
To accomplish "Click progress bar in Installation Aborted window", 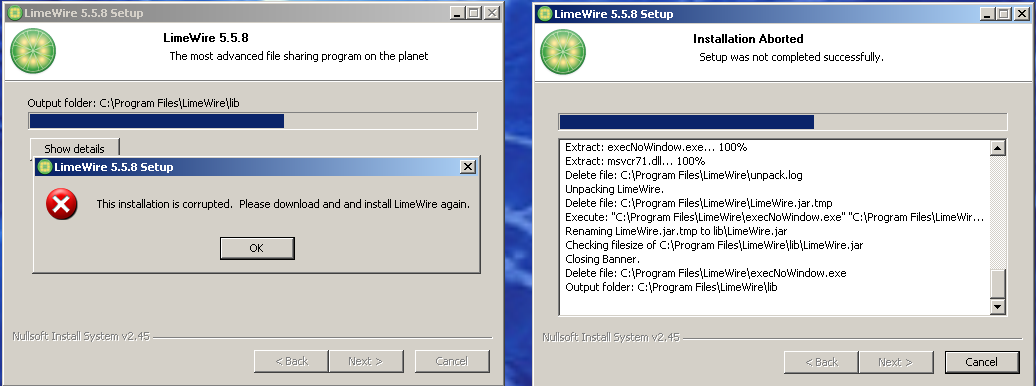I will tap(783, 122).
